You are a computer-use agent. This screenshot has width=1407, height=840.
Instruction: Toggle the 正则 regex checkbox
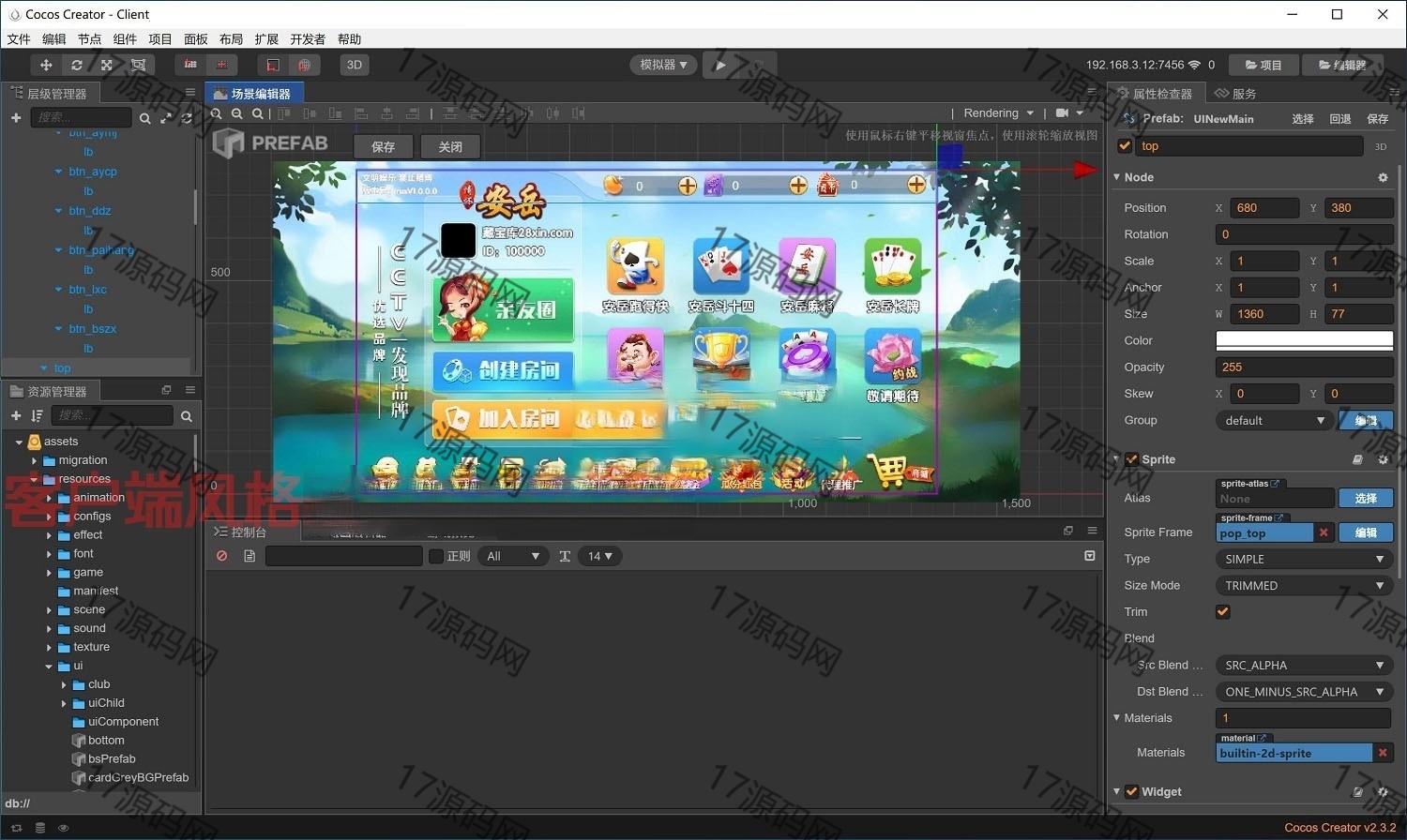[x=435, y=556]
